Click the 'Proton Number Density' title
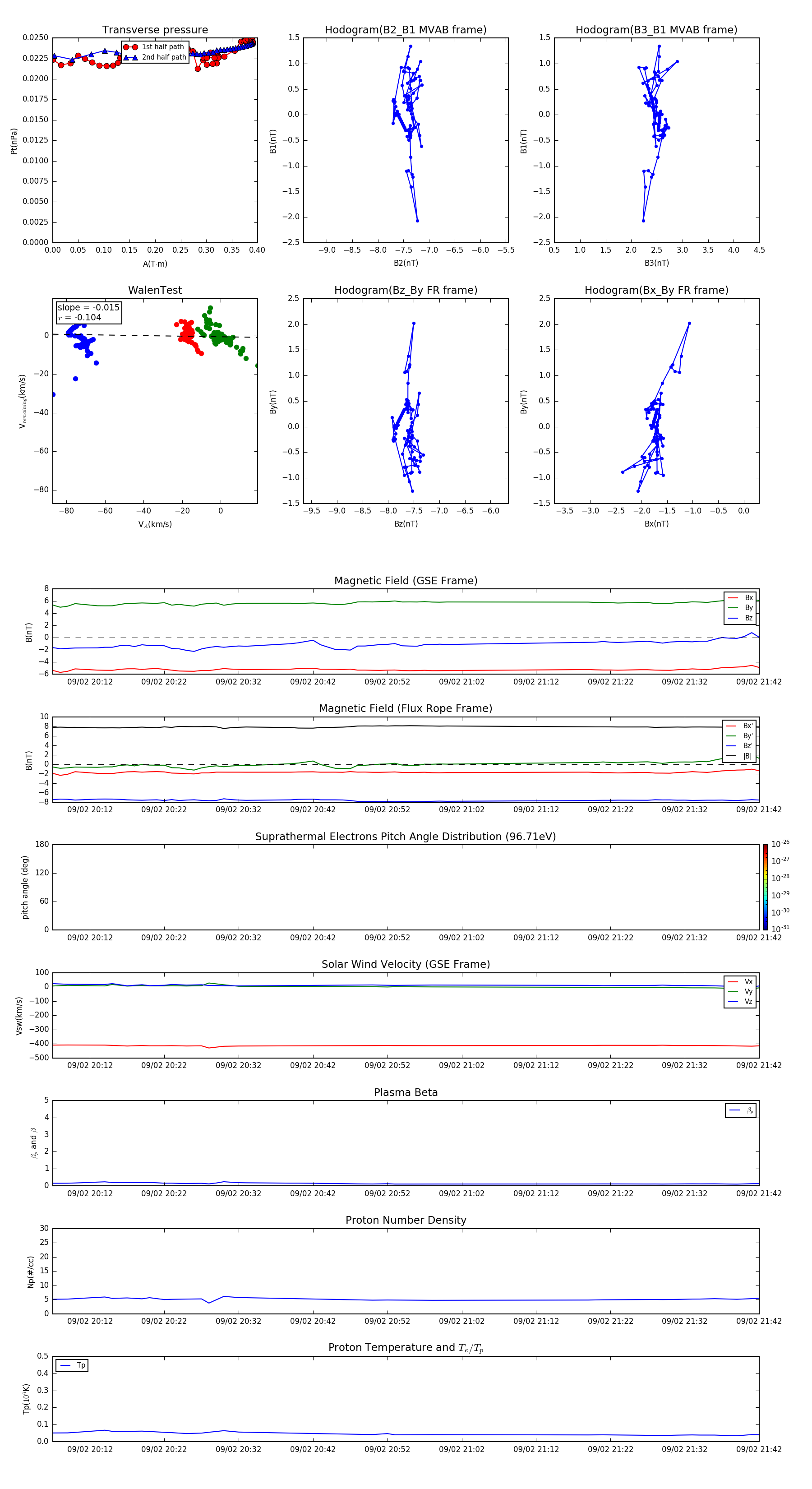 (406, 1220)
